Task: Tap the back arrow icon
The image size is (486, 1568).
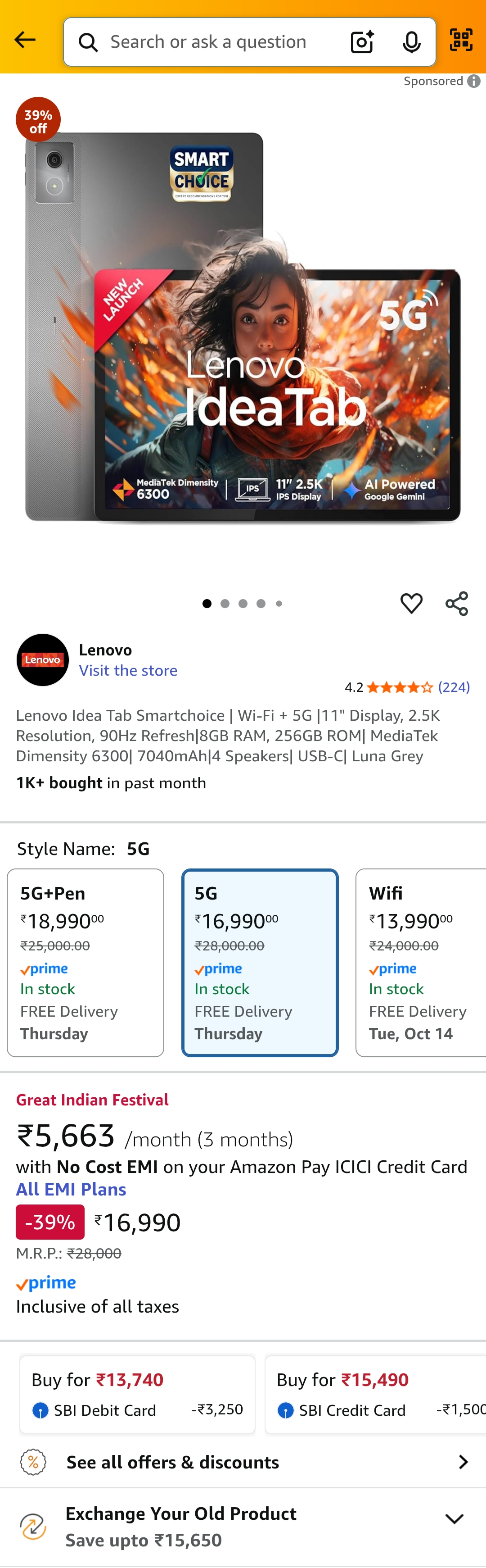Action: [25, 40]
